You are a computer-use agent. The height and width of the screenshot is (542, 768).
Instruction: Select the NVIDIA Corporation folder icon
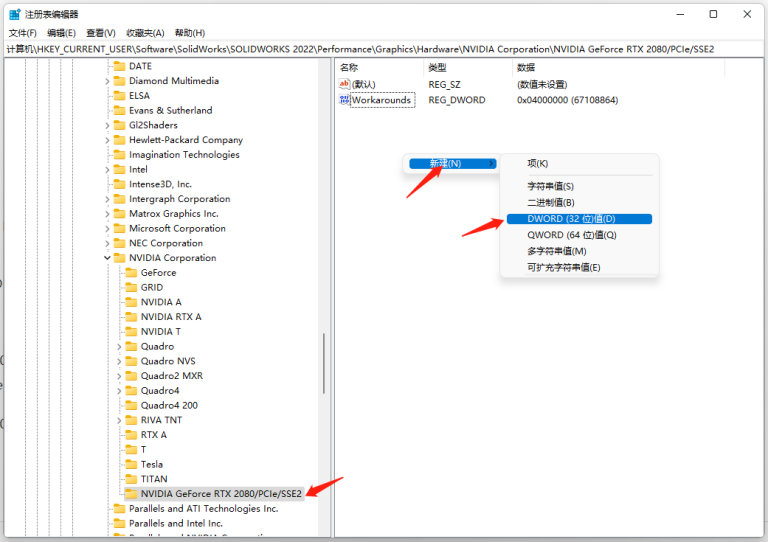120,258
